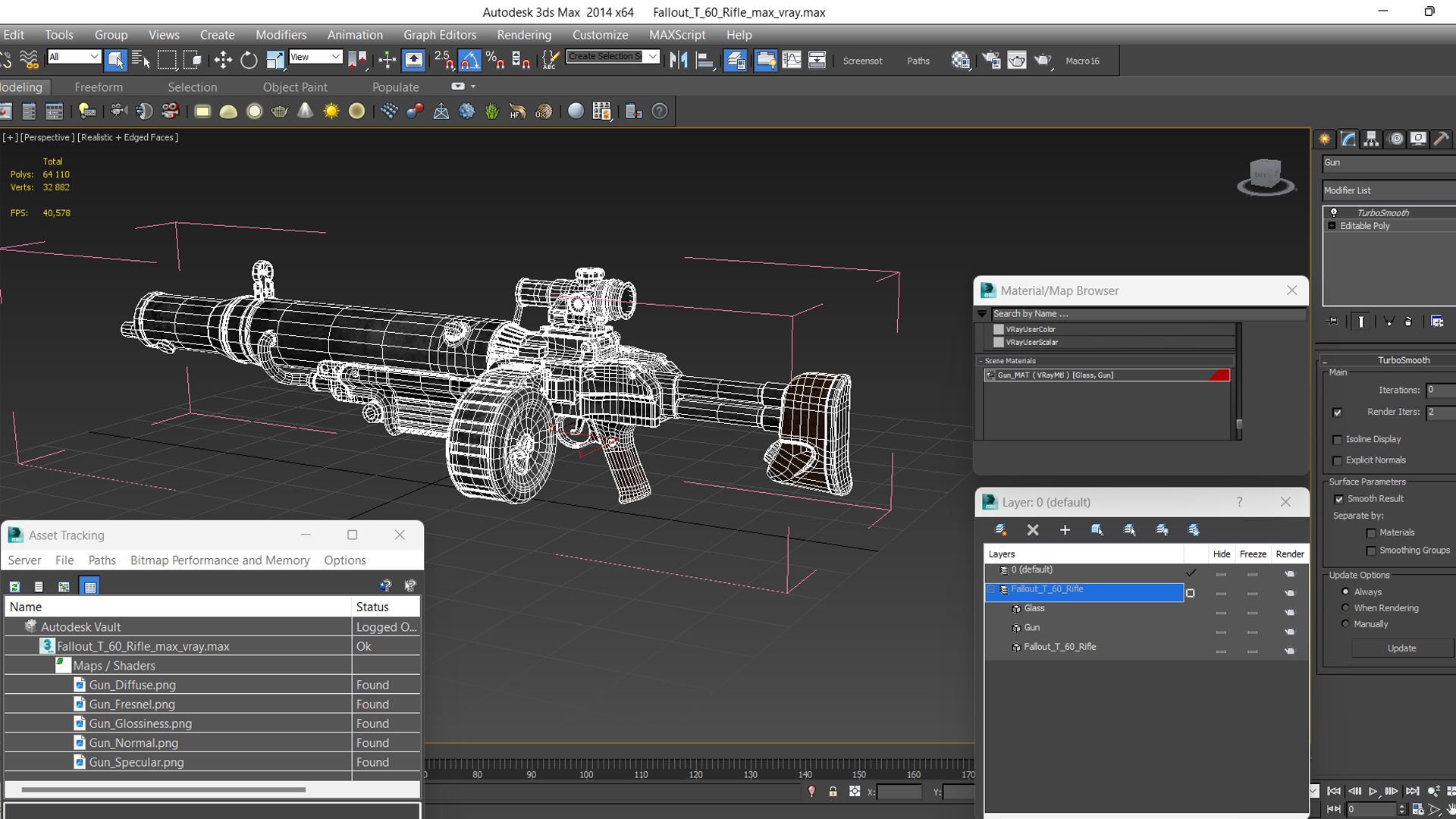Enable Explicit Normals checkbox
This screenshot has width=1456, height=819.
pos(1338,461)
